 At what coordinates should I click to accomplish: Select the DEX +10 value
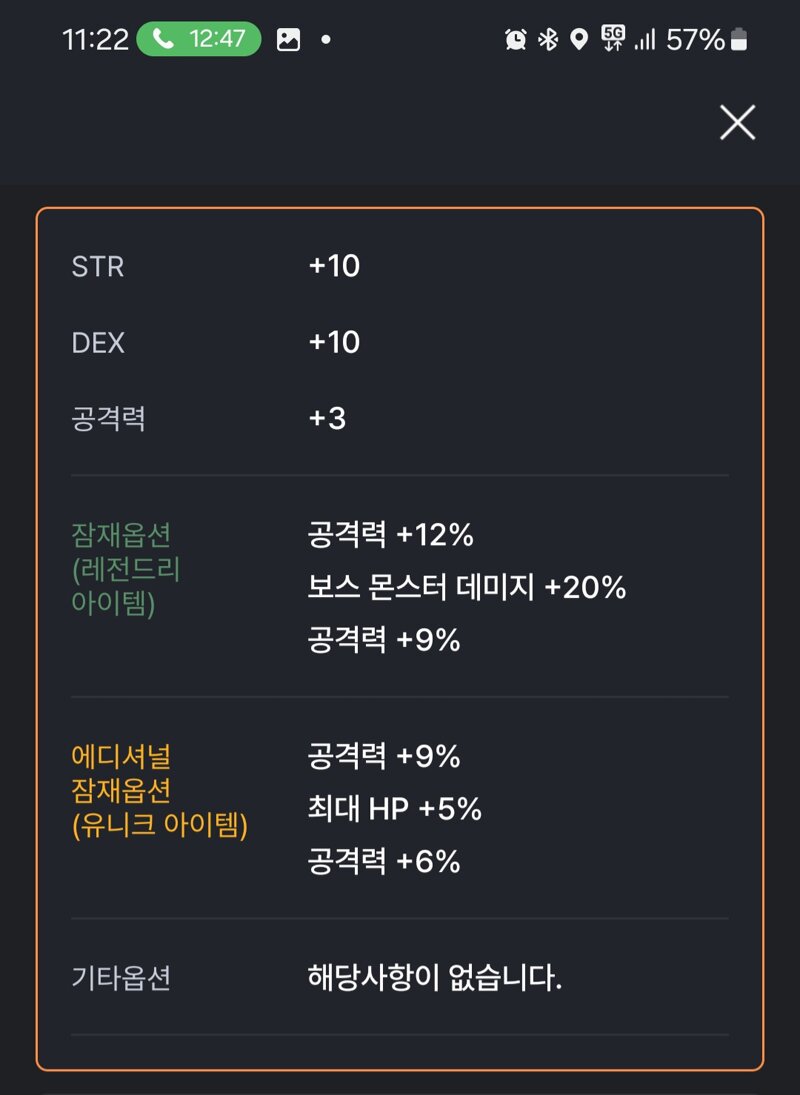click(x=334, y=342)
